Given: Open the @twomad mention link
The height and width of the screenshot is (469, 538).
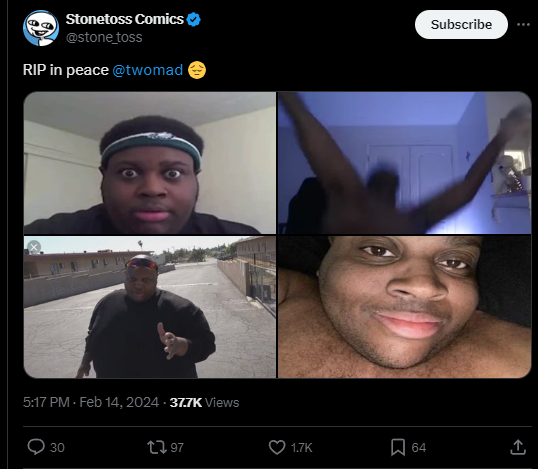Looking at the screenshot, I should pyautogui.click(x=148, y=70).
